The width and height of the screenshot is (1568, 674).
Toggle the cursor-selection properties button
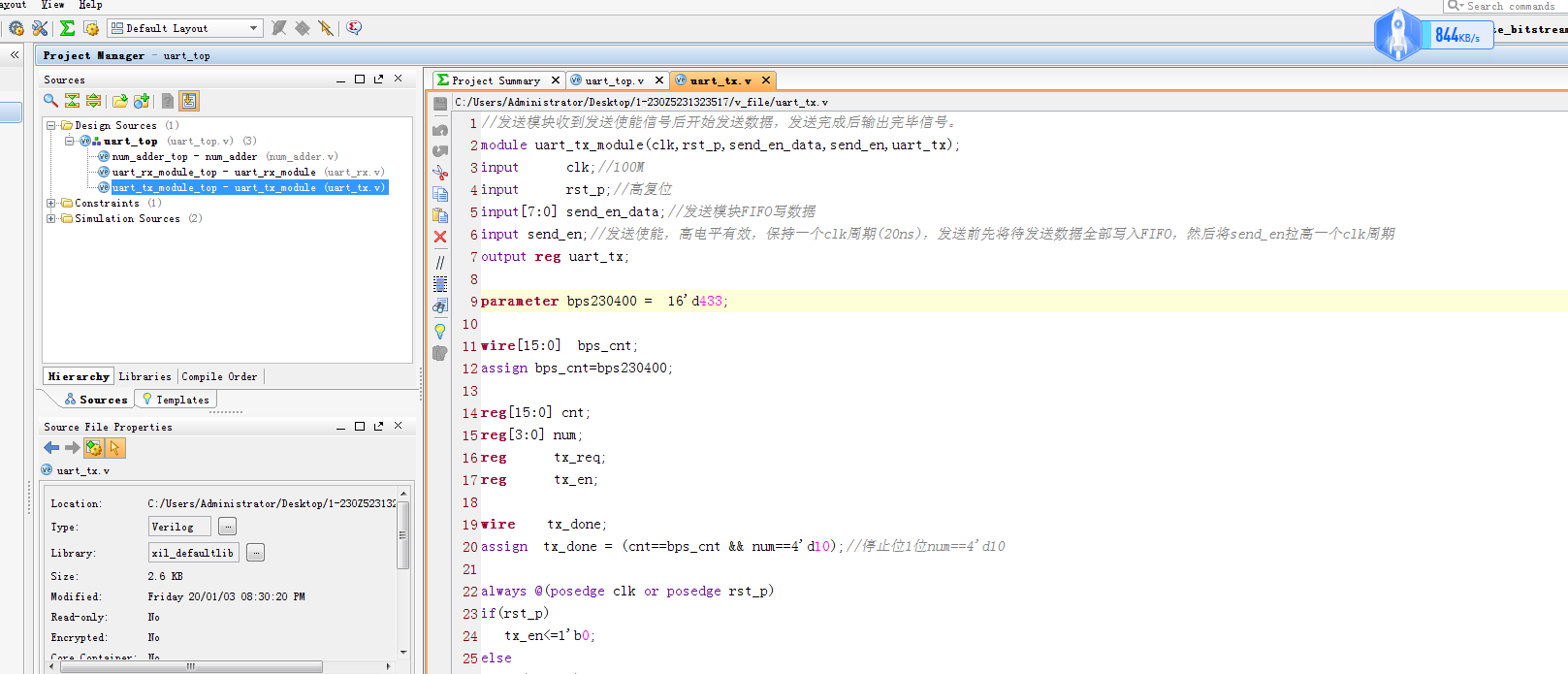pos(115,448)
